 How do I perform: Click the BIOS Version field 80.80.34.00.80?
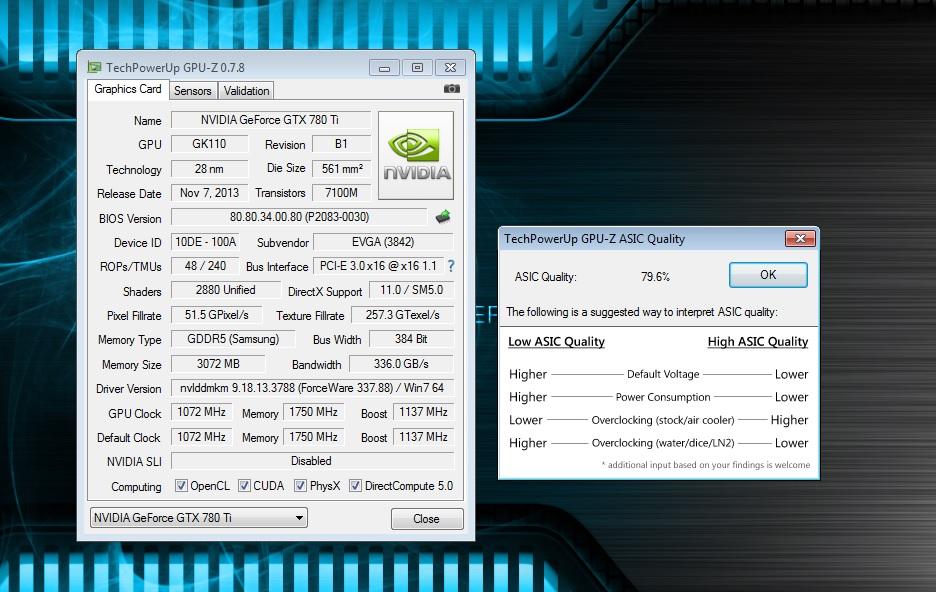(299, 217)
